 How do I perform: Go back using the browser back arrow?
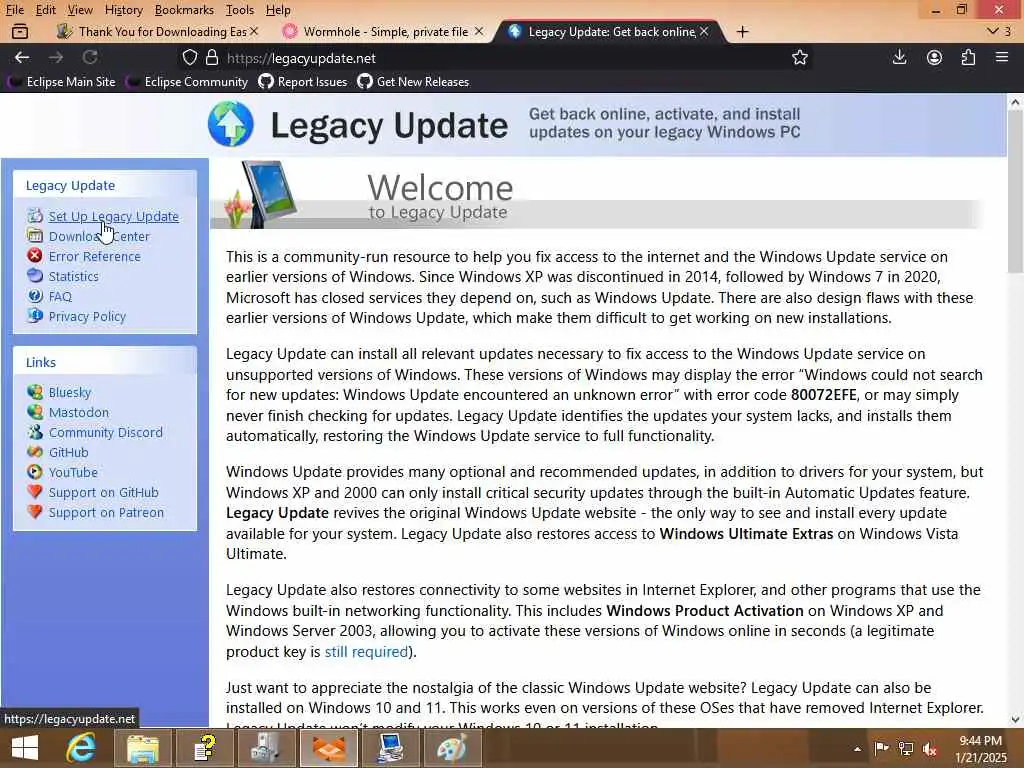point(22,57)
